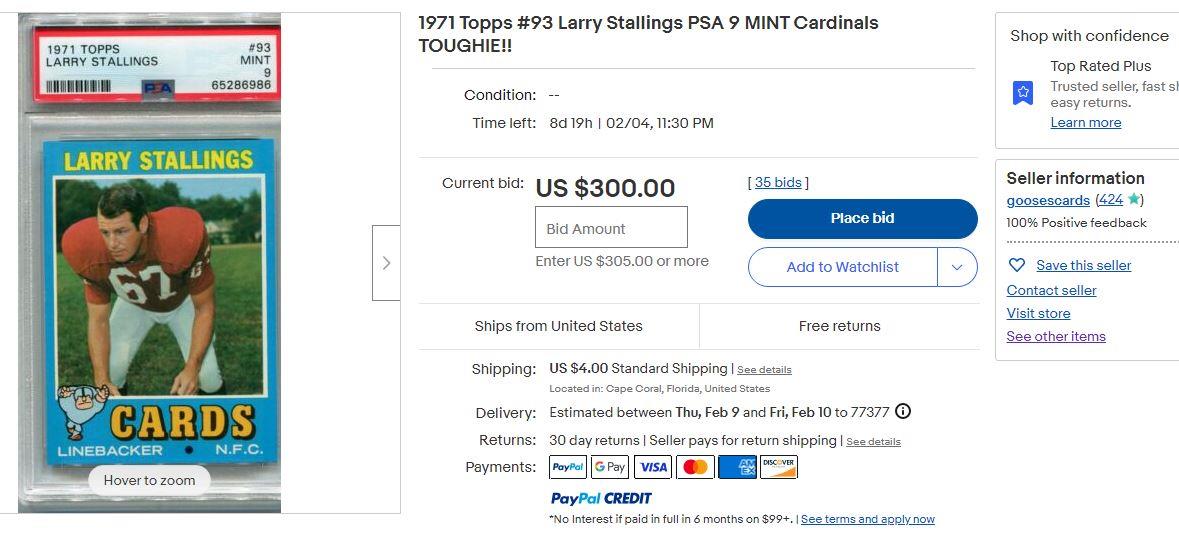
Task: Click the delivery info circle icon
Action: tap(903, 412)
